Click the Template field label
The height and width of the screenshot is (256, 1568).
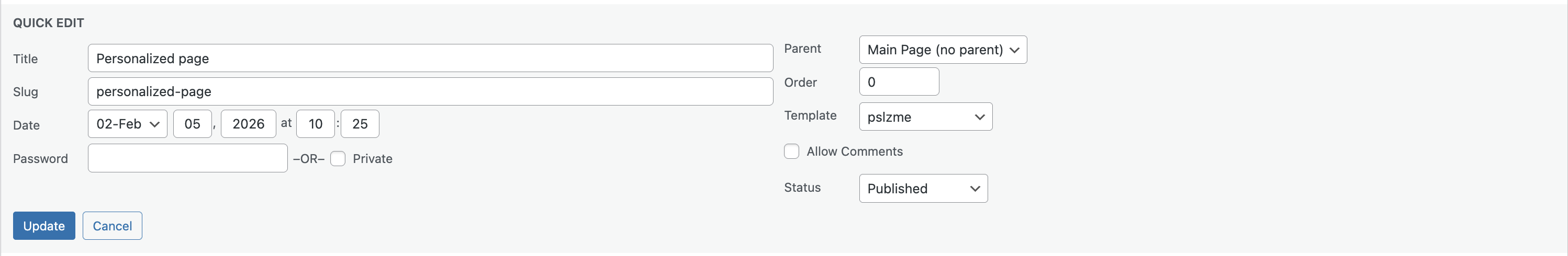(810, 115)
